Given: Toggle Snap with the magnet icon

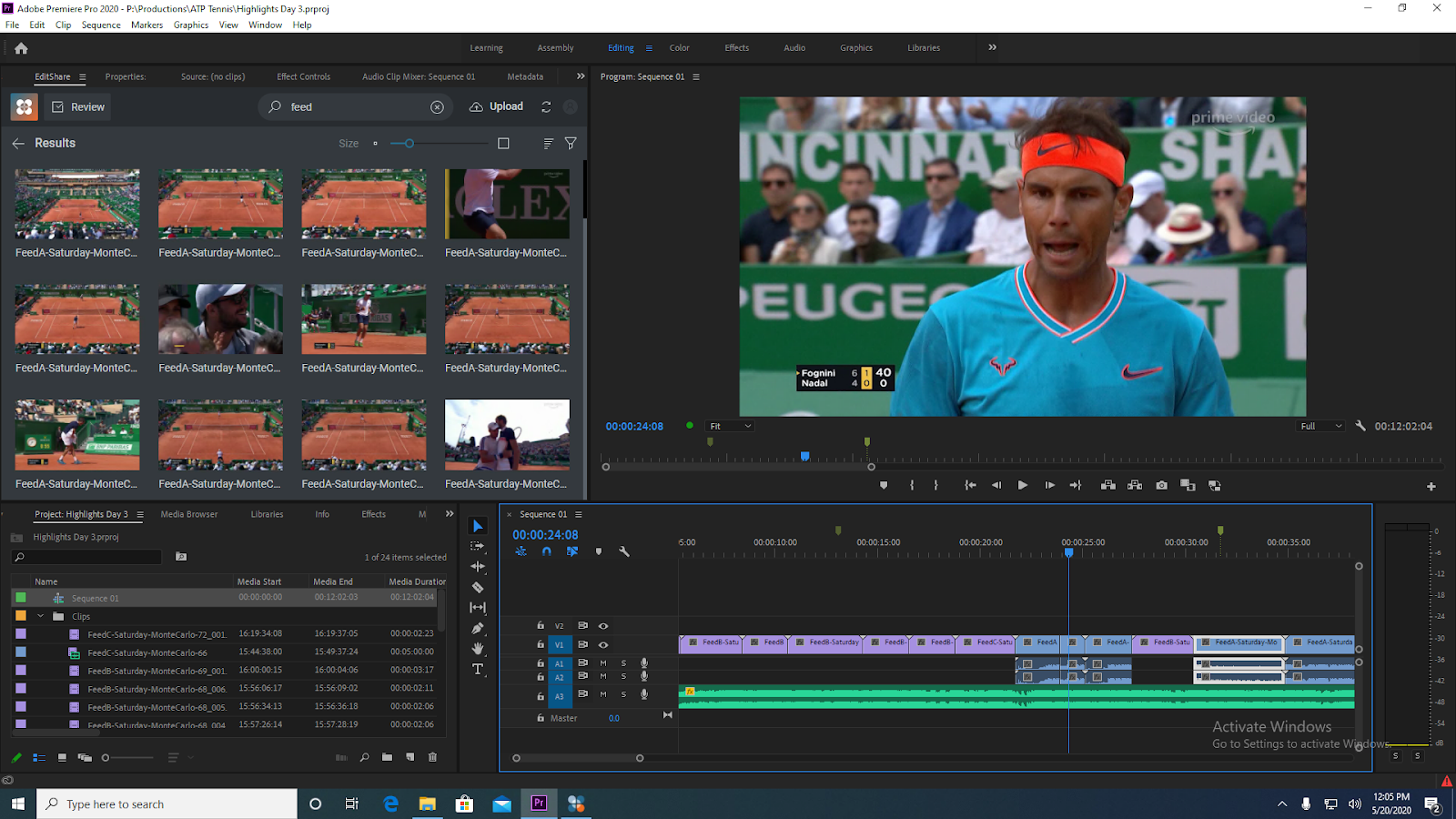Looking at the screenshot, I should point(547,551).
